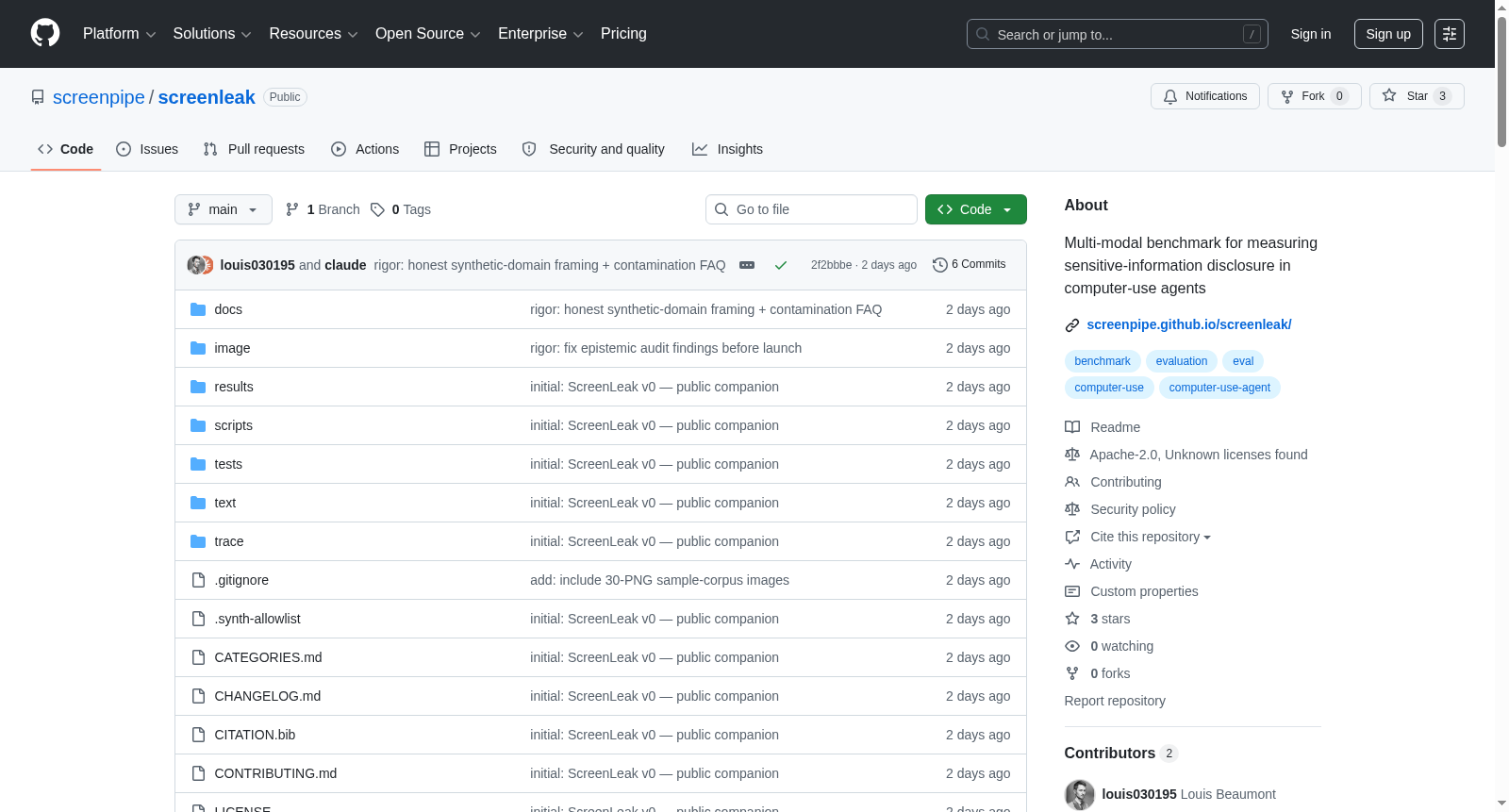Switch to the Pull requests tab
This screenshot has height=812, width=1509.
coord(254,149)
